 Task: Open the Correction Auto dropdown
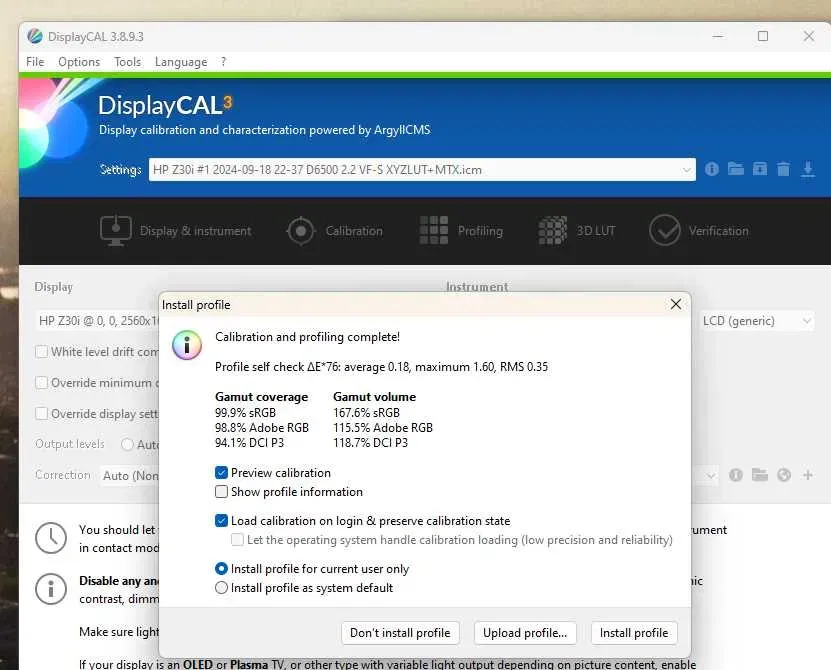[129, 475]
